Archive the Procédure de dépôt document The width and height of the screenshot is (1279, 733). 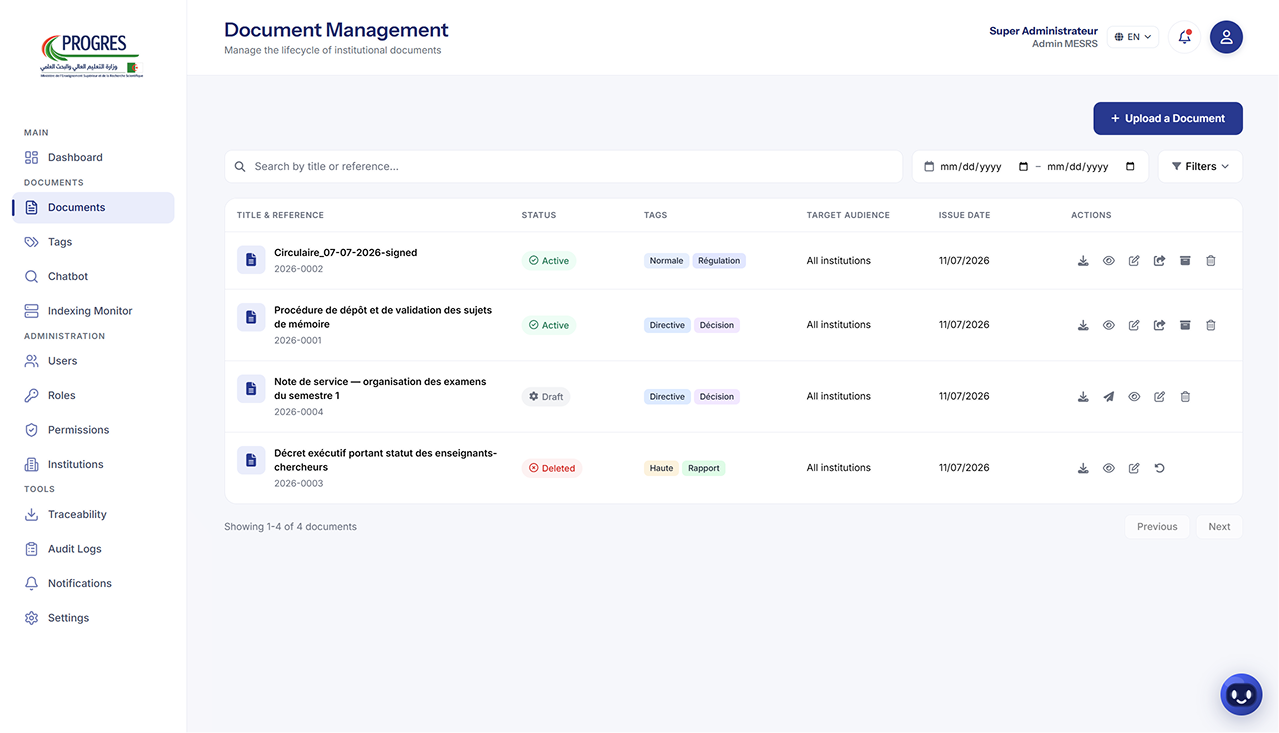[x=1185, y=325]
